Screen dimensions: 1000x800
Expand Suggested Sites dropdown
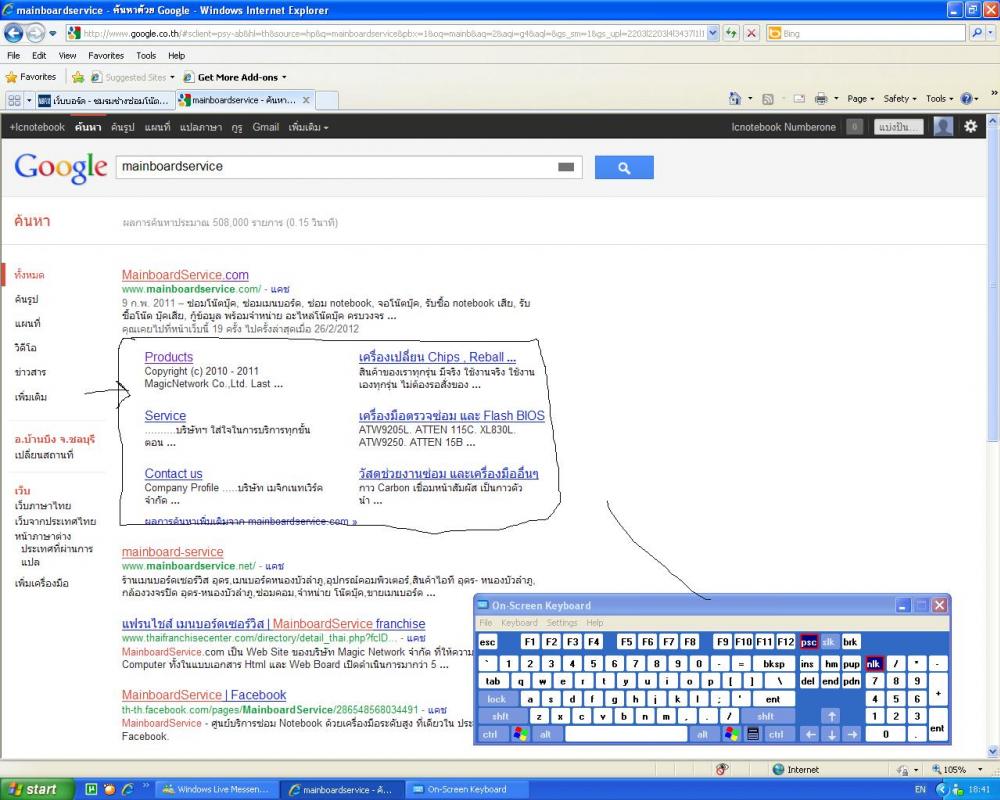172,77
